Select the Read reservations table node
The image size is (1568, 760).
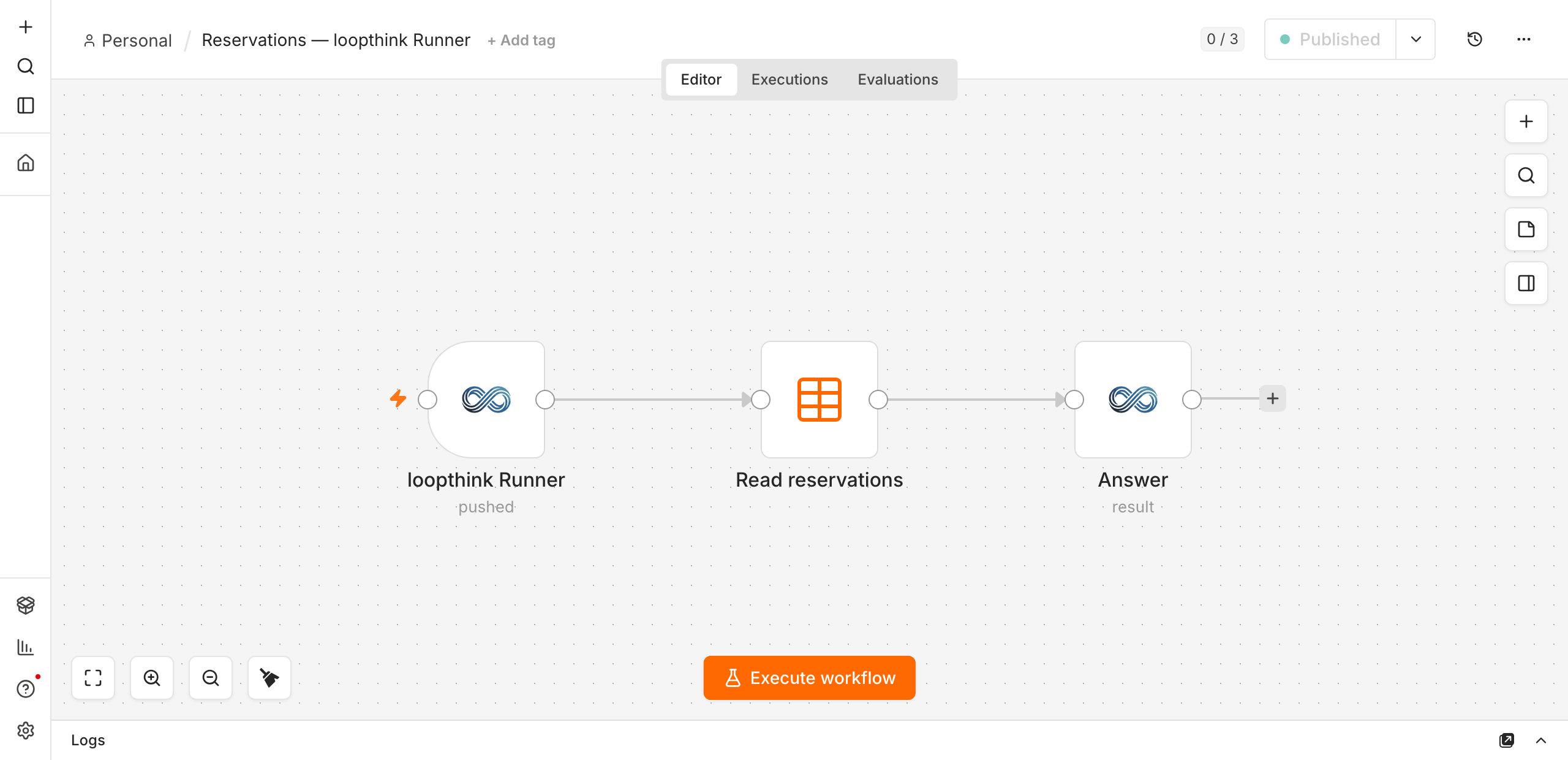[x=820, y=400]
